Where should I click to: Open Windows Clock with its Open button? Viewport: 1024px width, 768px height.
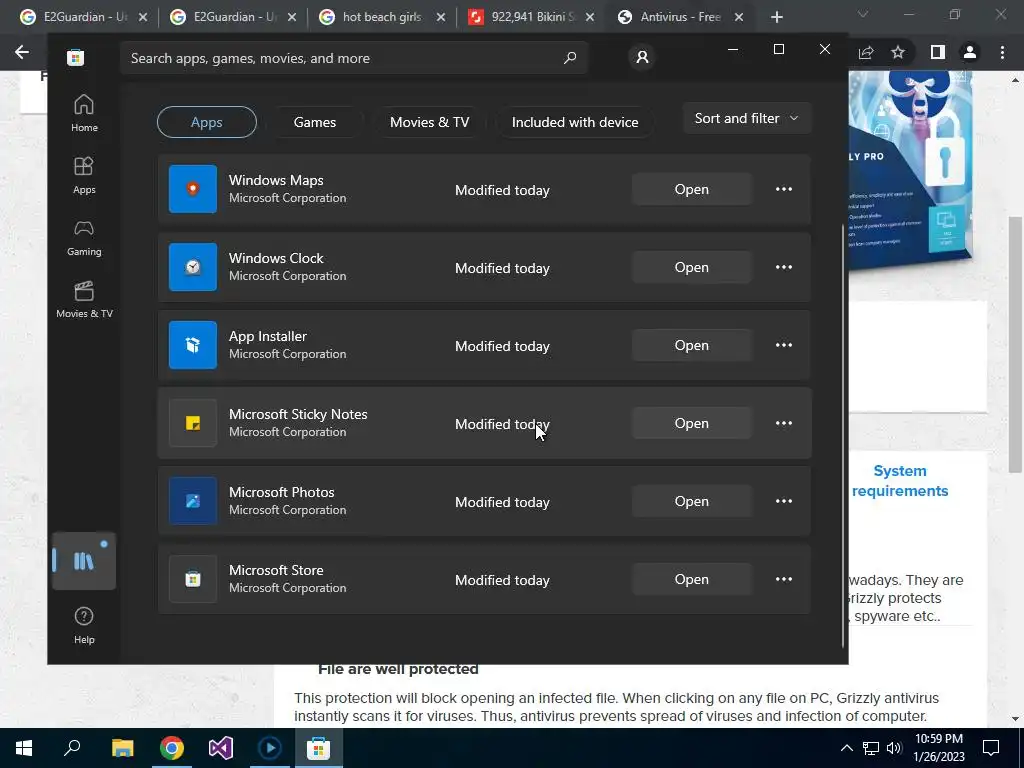pos(692,267)
